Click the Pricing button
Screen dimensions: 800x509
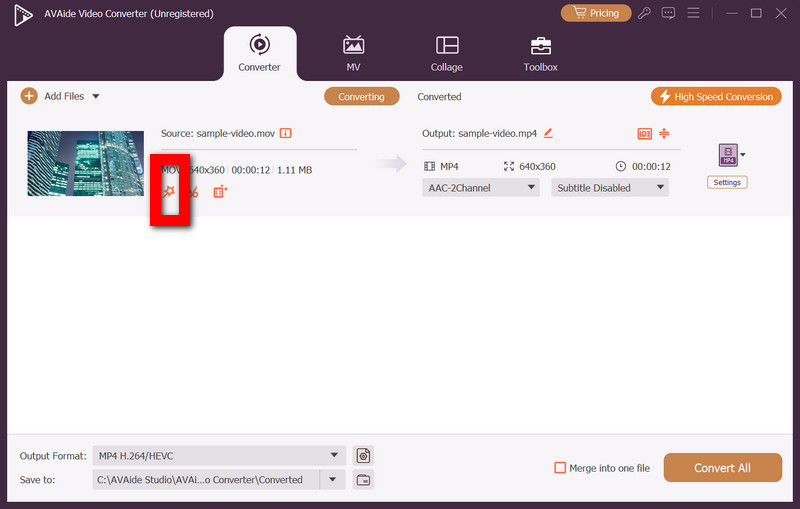click(596, 13)
